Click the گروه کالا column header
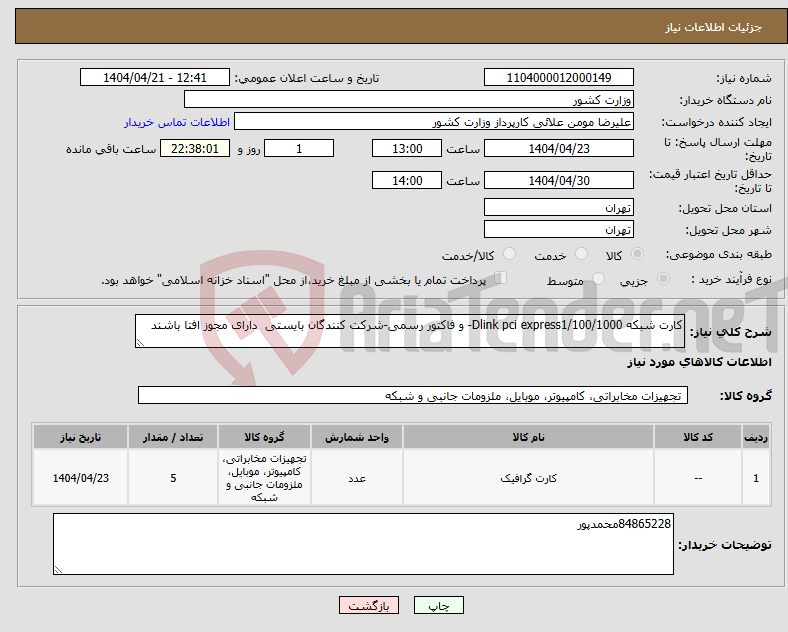The width and height of the screenshot is (788, 632). click(x=264, y=437)
